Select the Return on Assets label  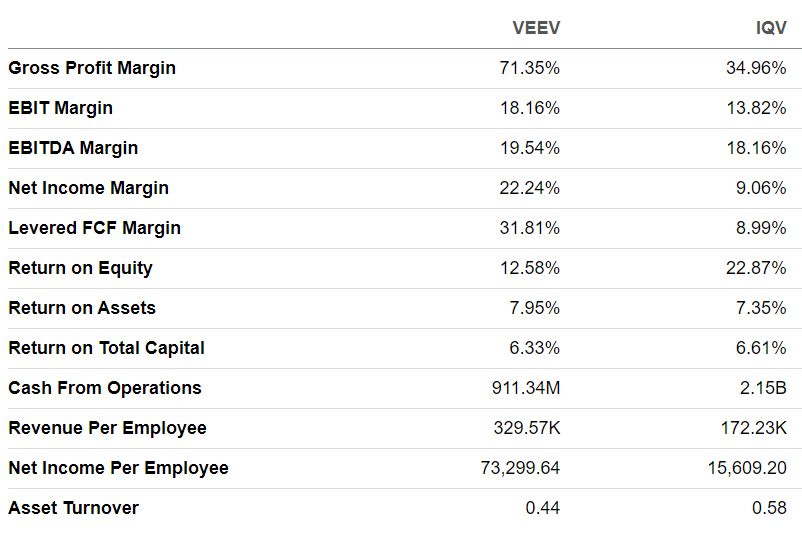click(82, 308)
